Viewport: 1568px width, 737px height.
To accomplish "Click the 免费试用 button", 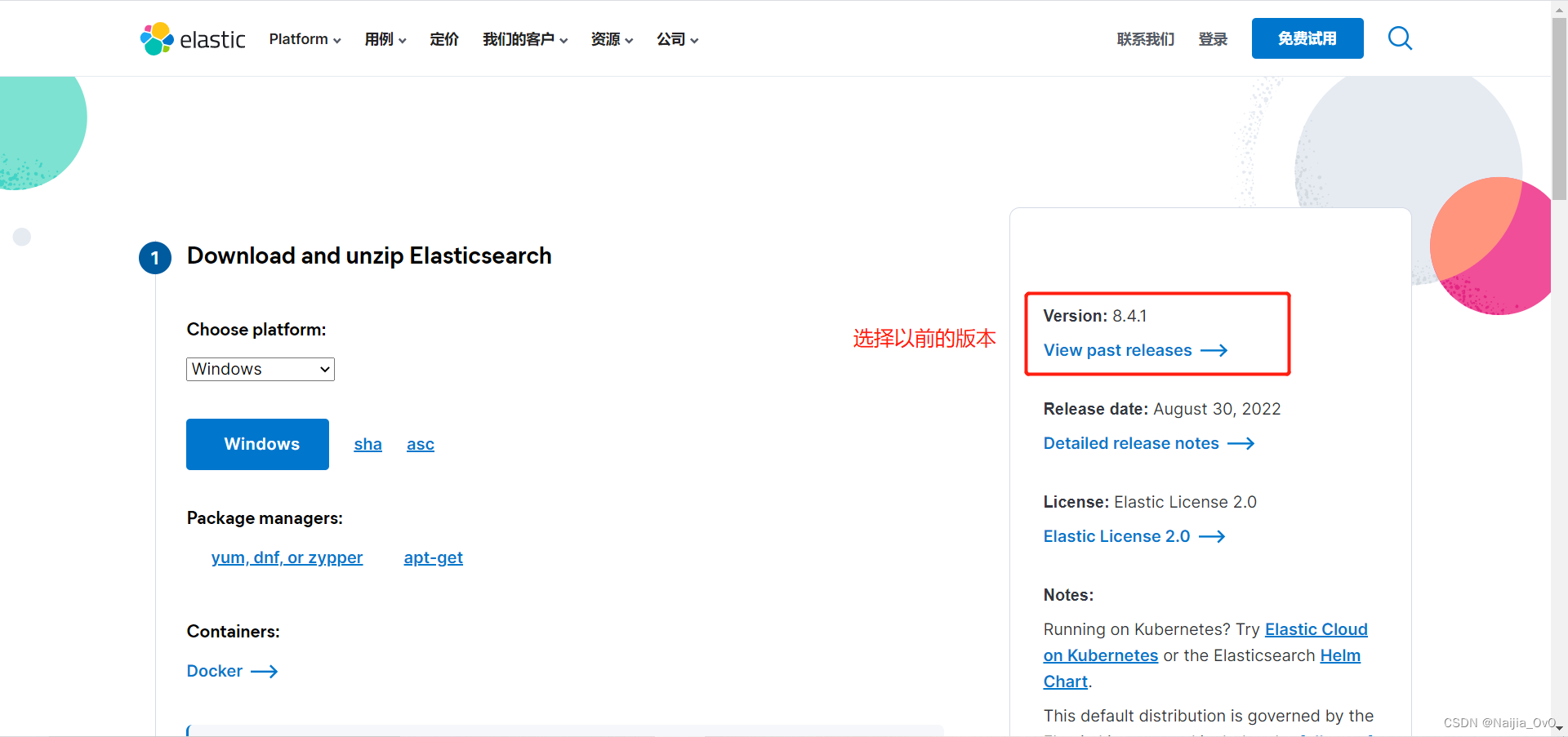I will (x=1307, y=38).
